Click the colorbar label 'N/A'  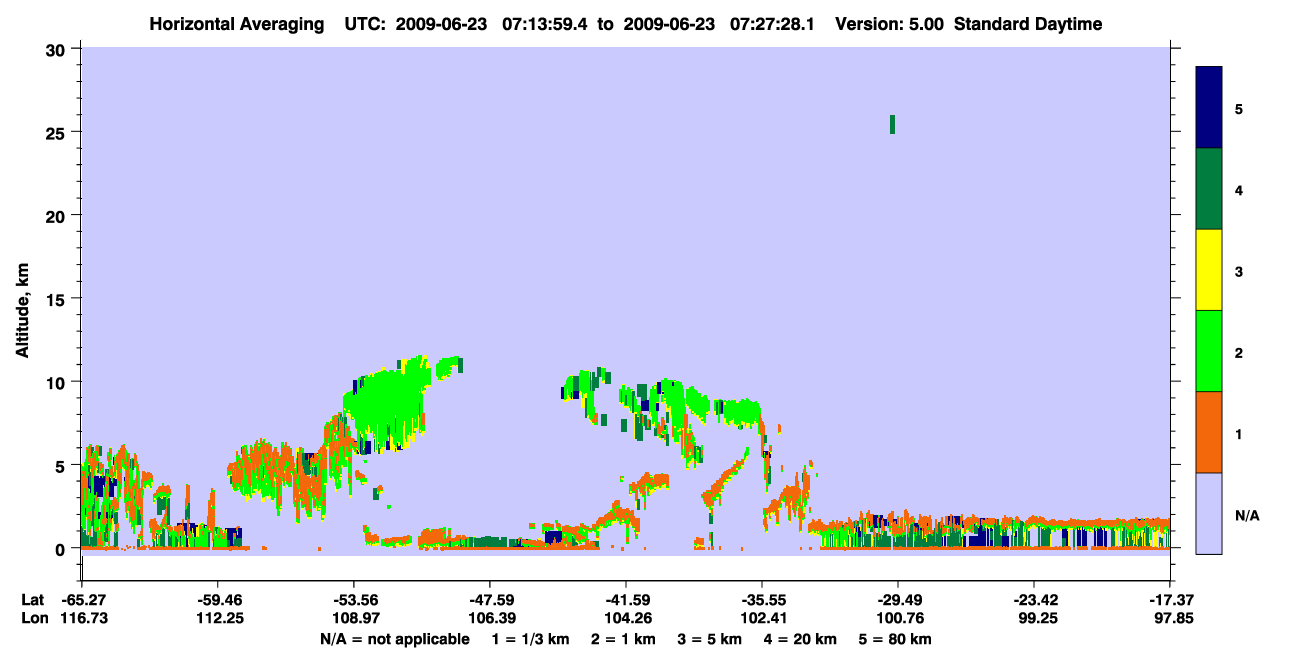click(x=1247, y=516)
